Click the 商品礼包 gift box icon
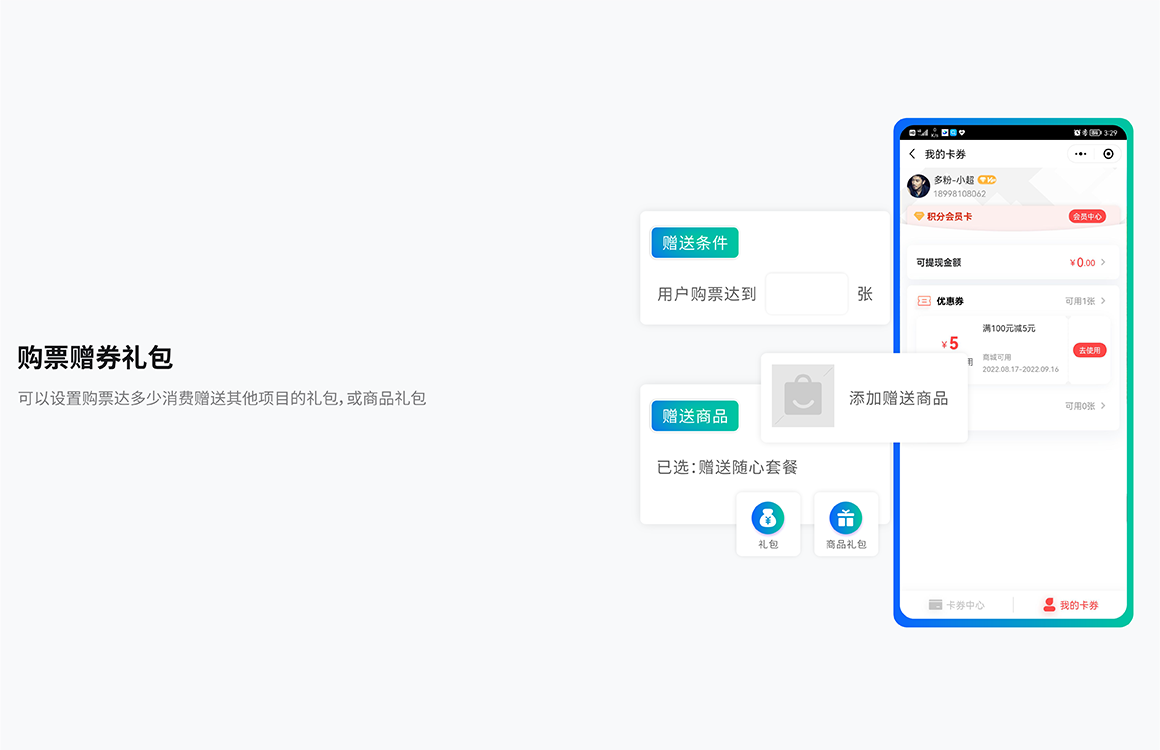 [x=846, y=518]
